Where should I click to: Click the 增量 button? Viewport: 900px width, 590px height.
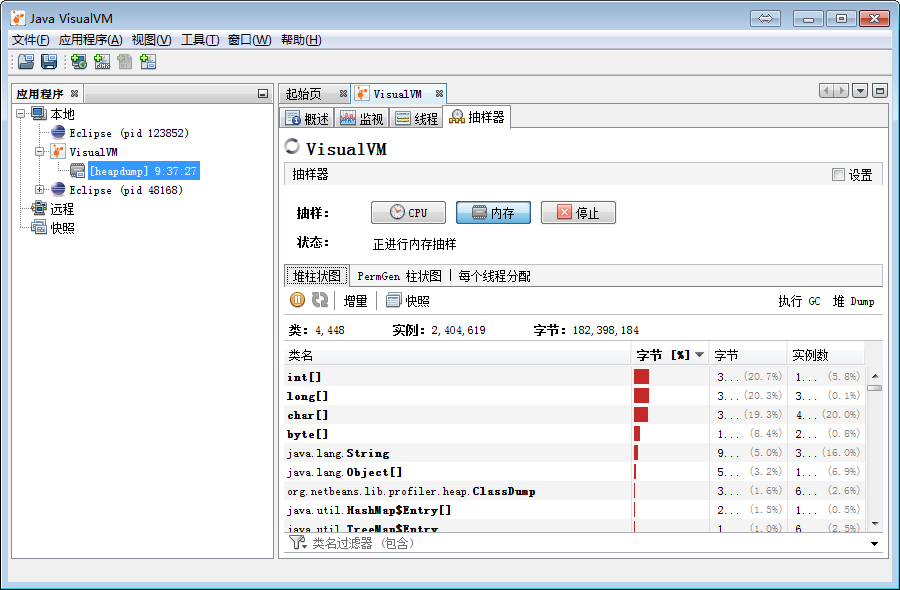pyautogui.click(x=355, y=301)
